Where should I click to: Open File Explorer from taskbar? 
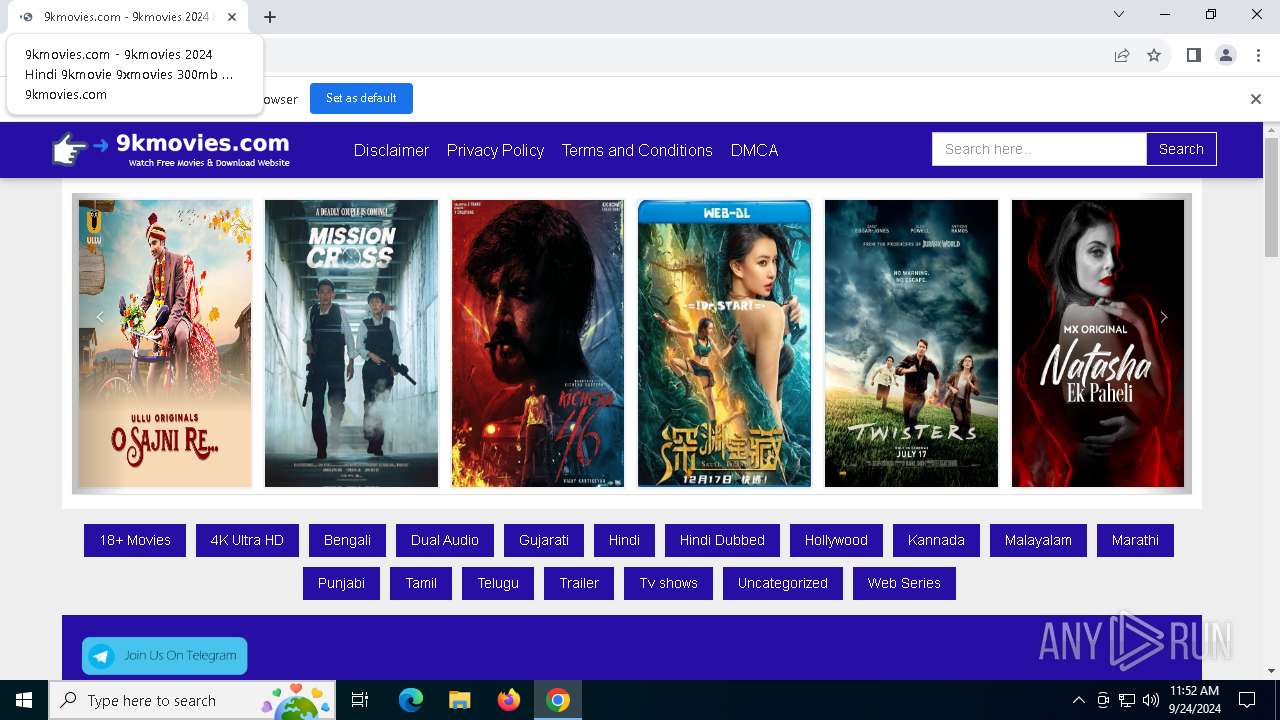click(459, 700)
